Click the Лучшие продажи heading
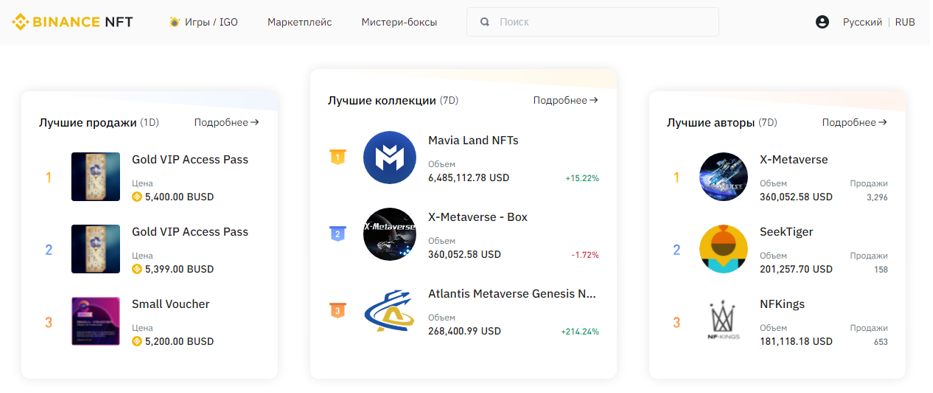Viewport: 933px width, 393px height. click(x=88, y=123)
